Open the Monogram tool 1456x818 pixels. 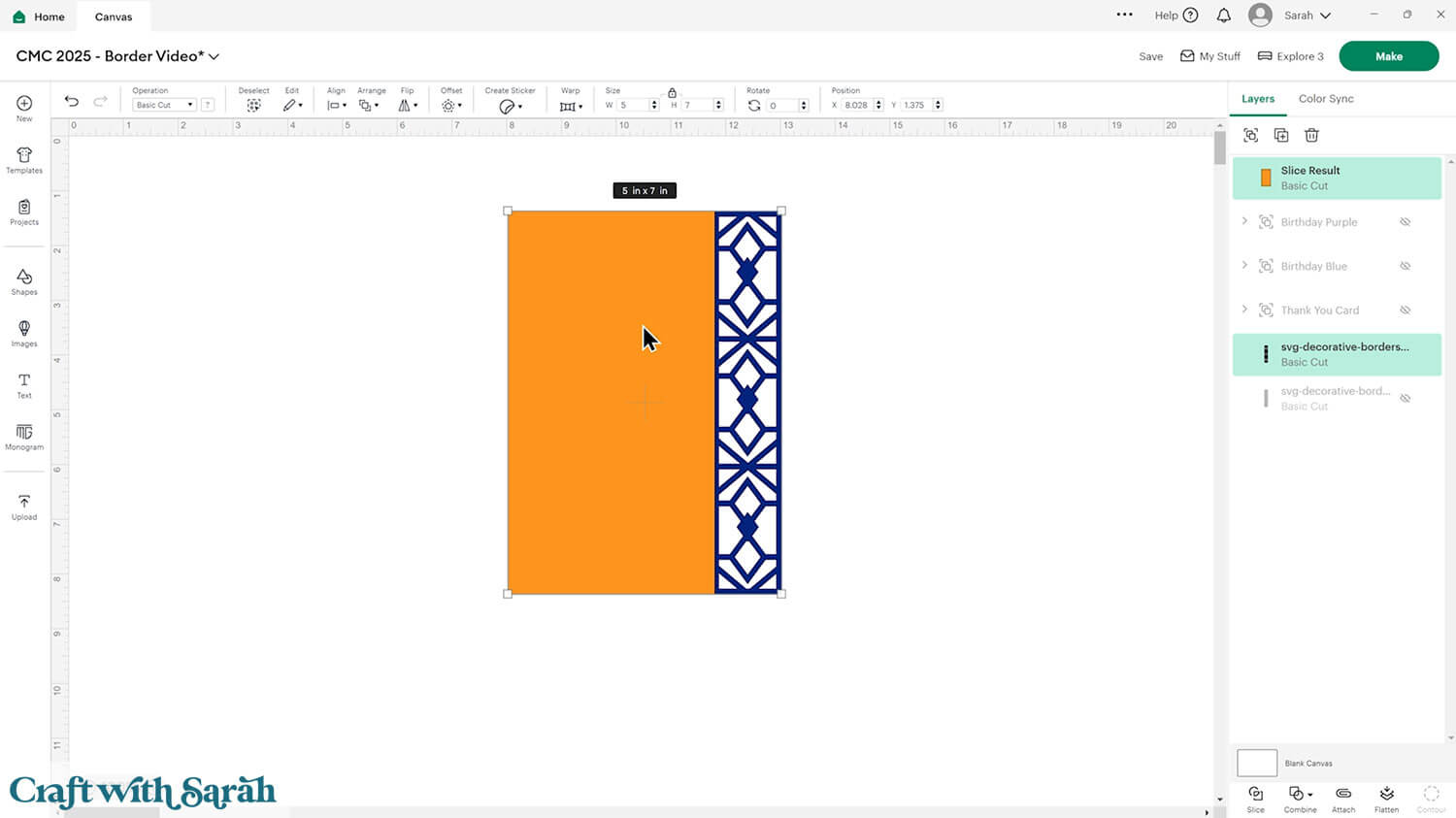tap(24, 437)
